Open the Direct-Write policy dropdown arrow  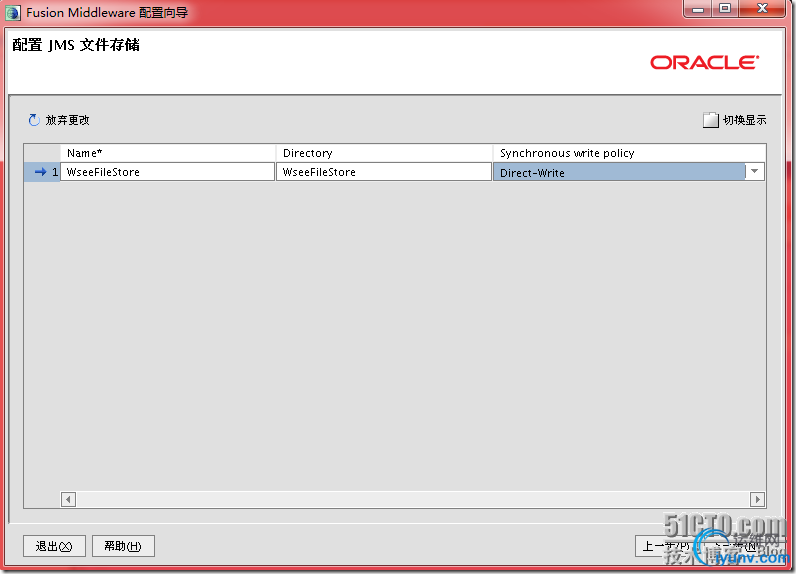[x=754, y=172]
